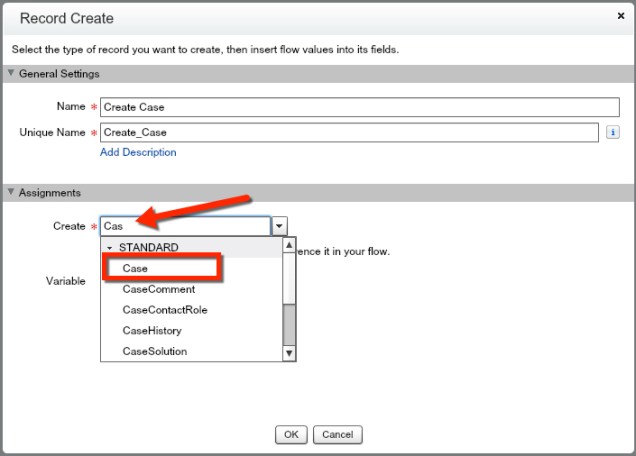
Task: Click the Name input field
Action: click(x=348, y=108)
